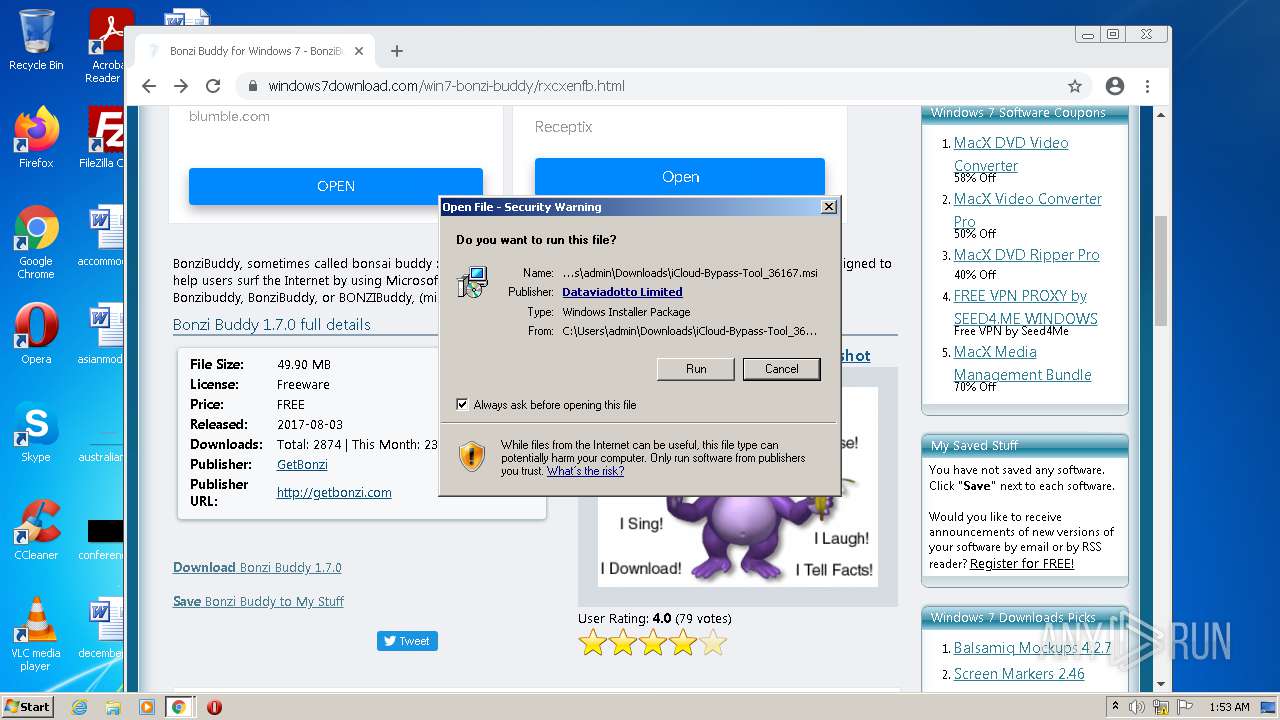
Task: Click the clock showing 1:53 AM
Action: pyautogui.click(x=1229, y=707)
